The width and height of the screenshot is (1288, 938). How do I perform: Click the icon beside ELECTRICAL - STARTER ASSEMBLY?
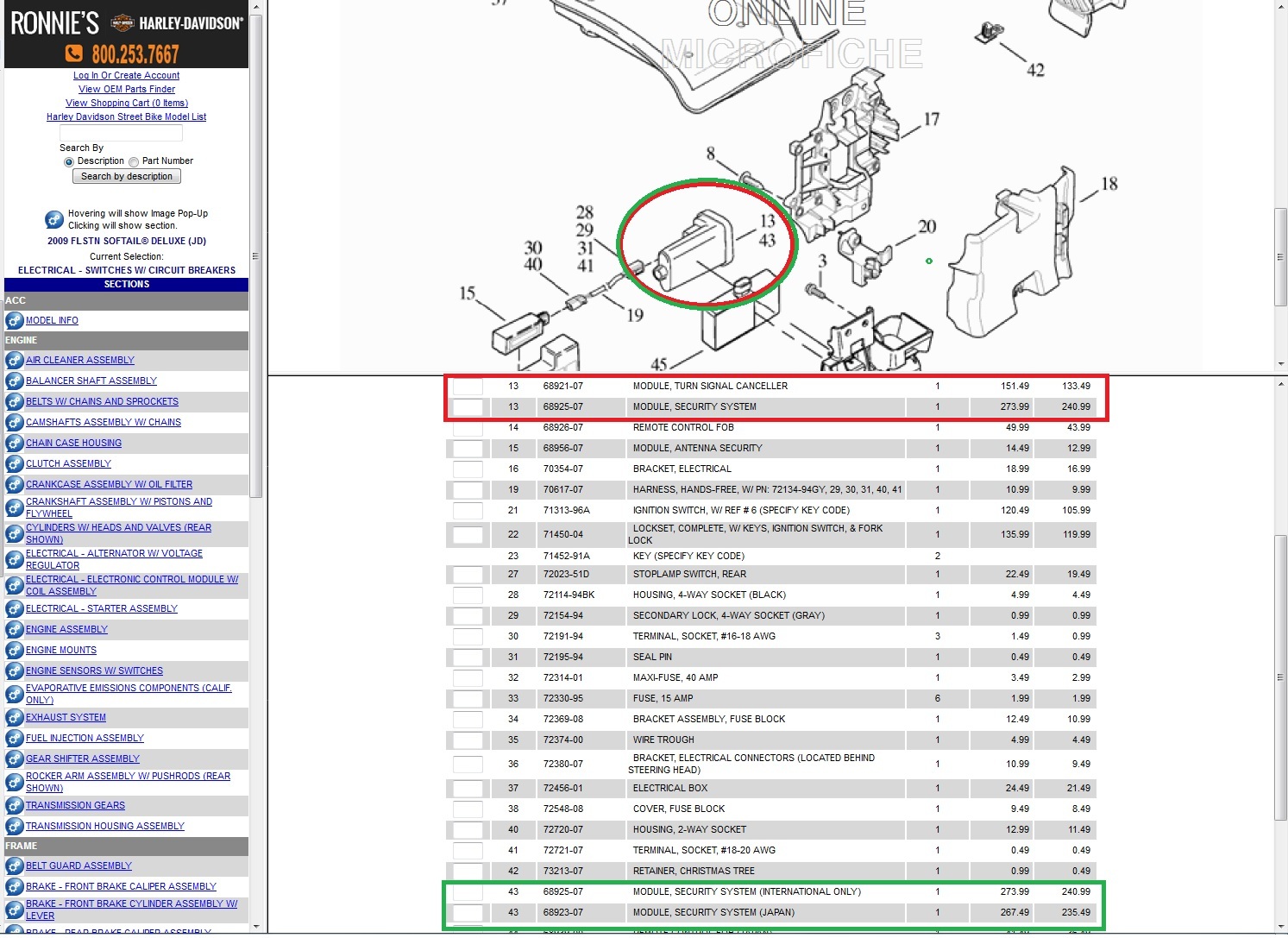click(15, 608)
